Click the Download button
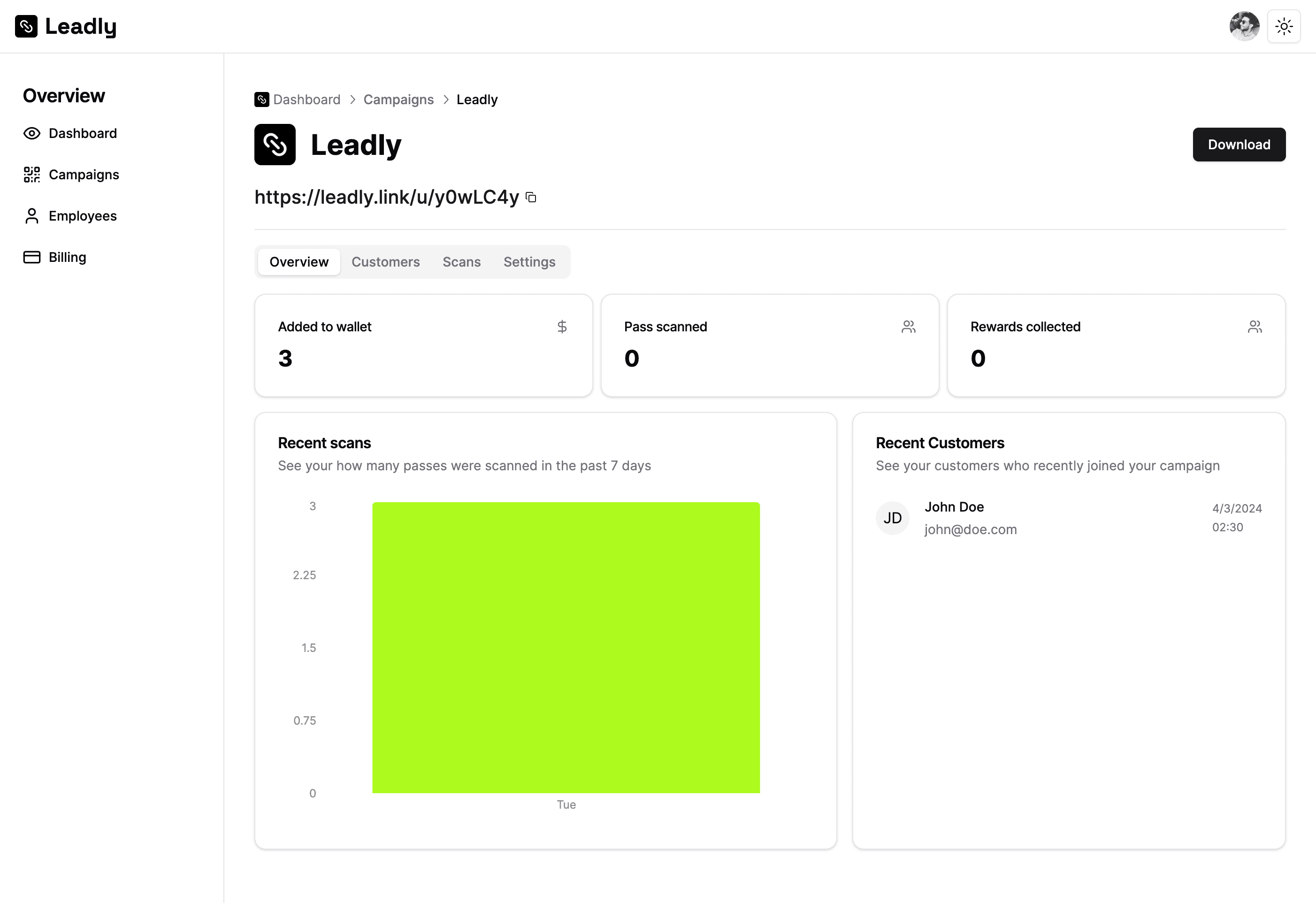 coord(1239,144)
